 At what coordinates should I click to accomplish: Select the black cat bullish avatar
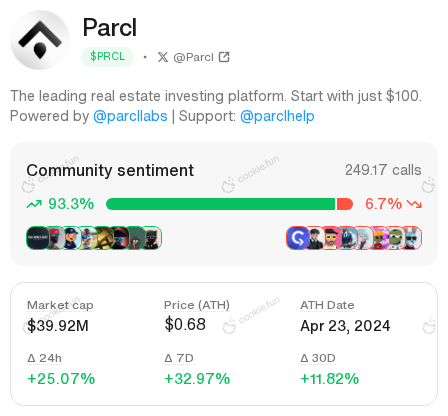coord(152,238)
